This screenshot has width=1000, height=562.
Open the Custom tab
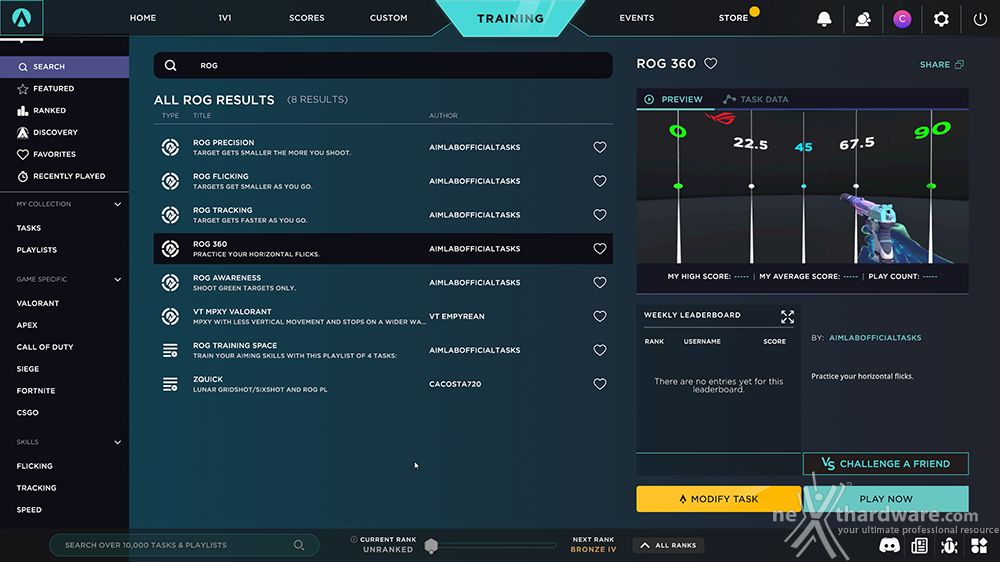pyautogui.click(x=388, y=18)
